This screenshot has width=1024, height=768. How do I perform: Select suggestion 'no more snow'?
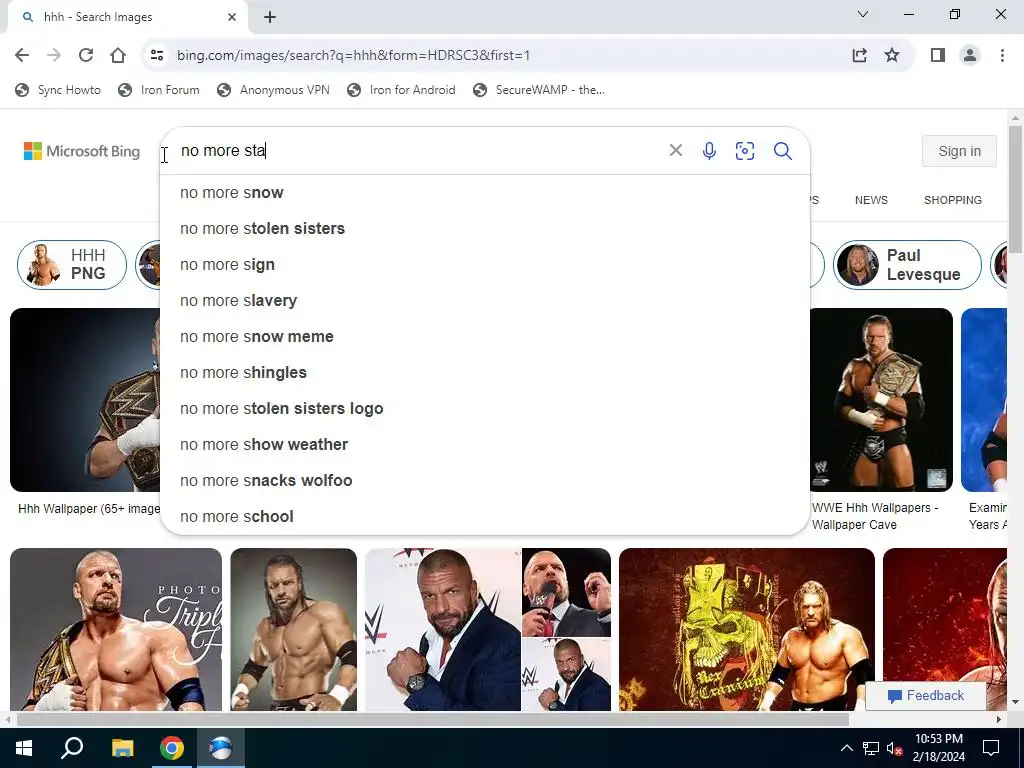tap(485, 193)
